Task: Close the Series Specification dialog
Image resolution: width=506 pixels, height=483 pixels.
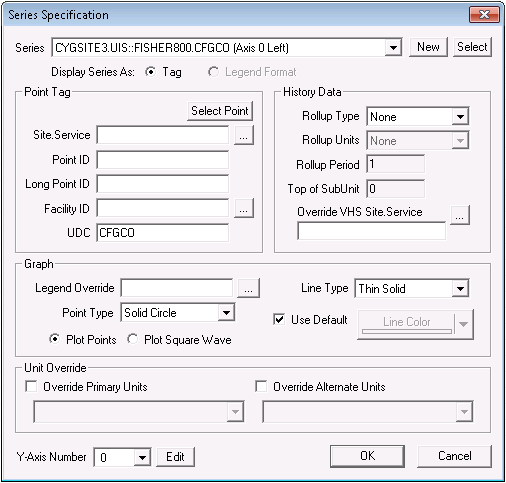Action: (x=484, y=15)
